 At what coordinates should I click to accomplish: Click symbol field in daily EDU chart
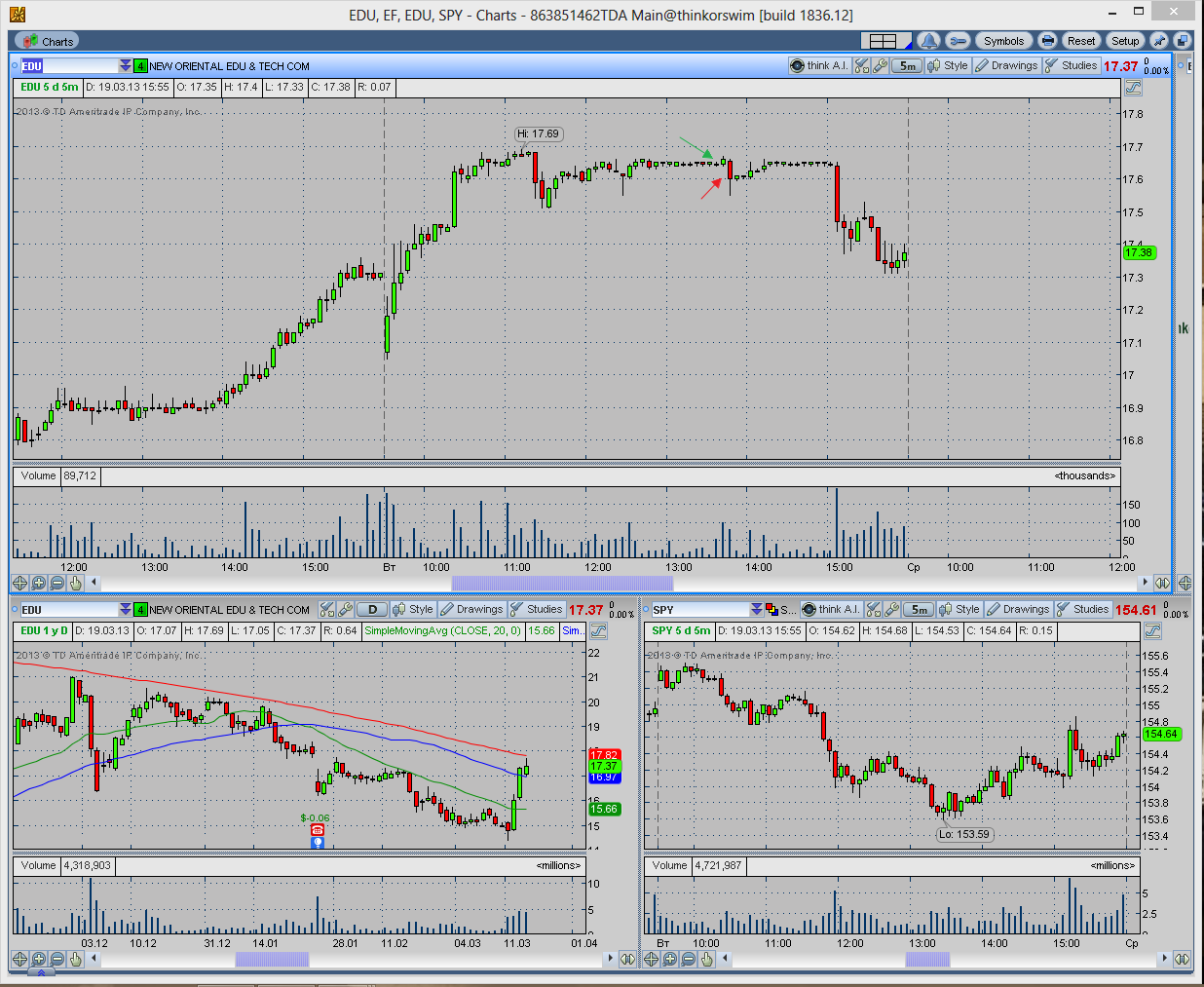[69, 610]
